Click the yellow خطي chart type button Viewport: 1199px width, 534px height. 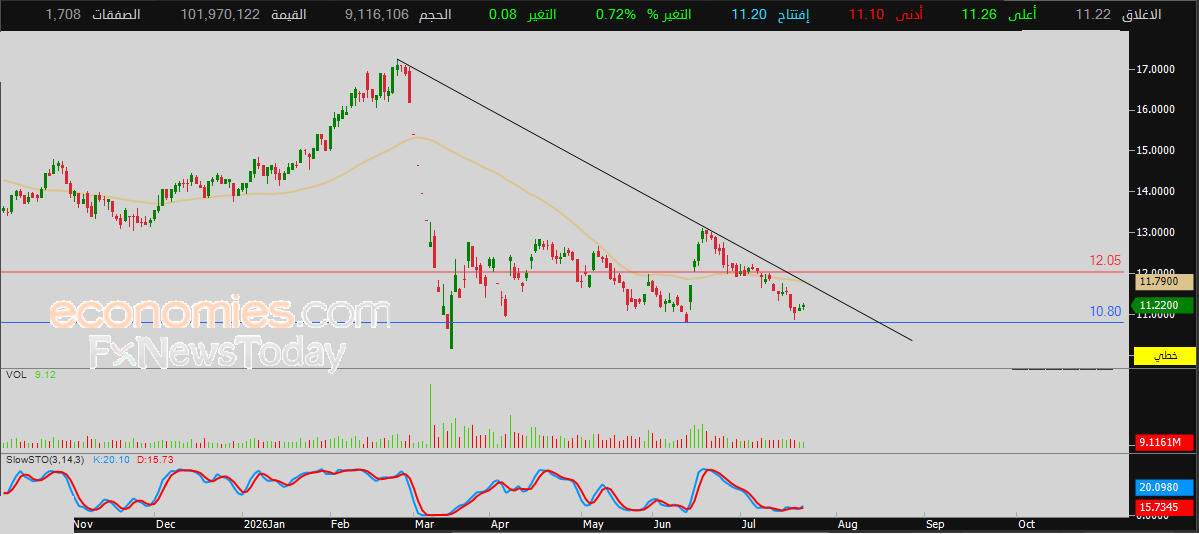[1165, 356]
